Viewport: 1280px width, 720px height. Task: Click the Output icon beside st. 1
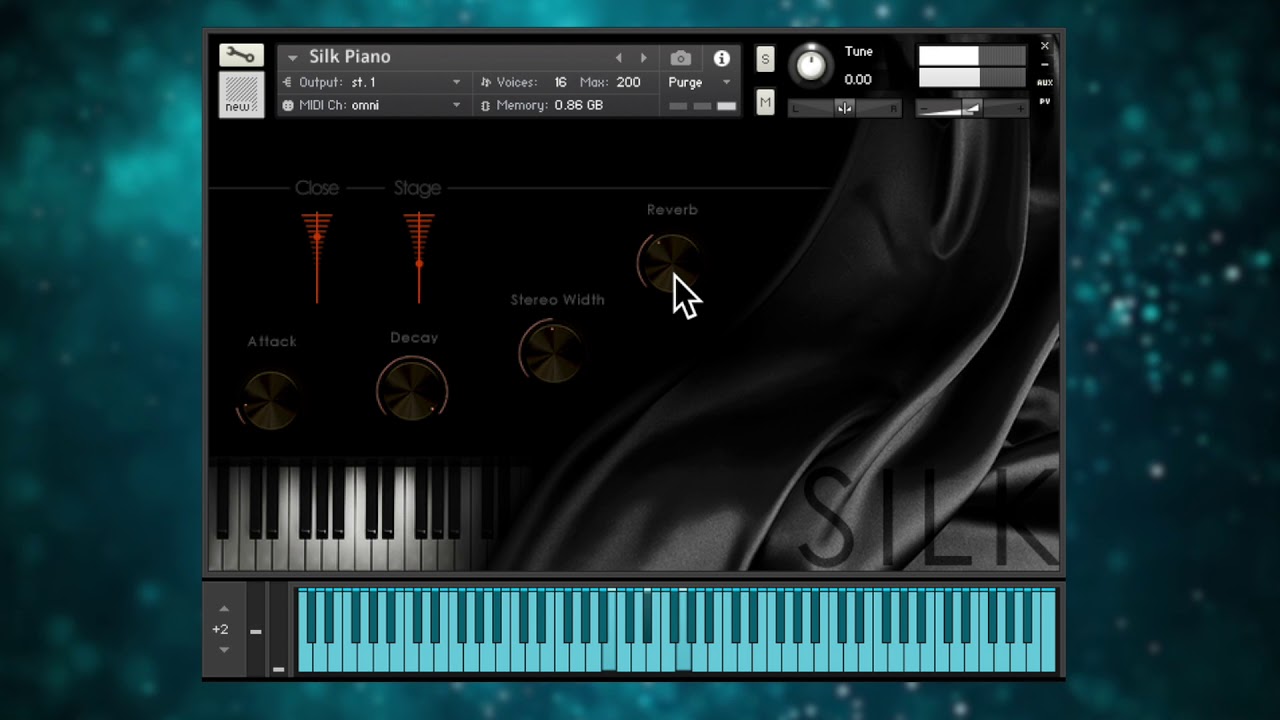[x=288, y=82]
